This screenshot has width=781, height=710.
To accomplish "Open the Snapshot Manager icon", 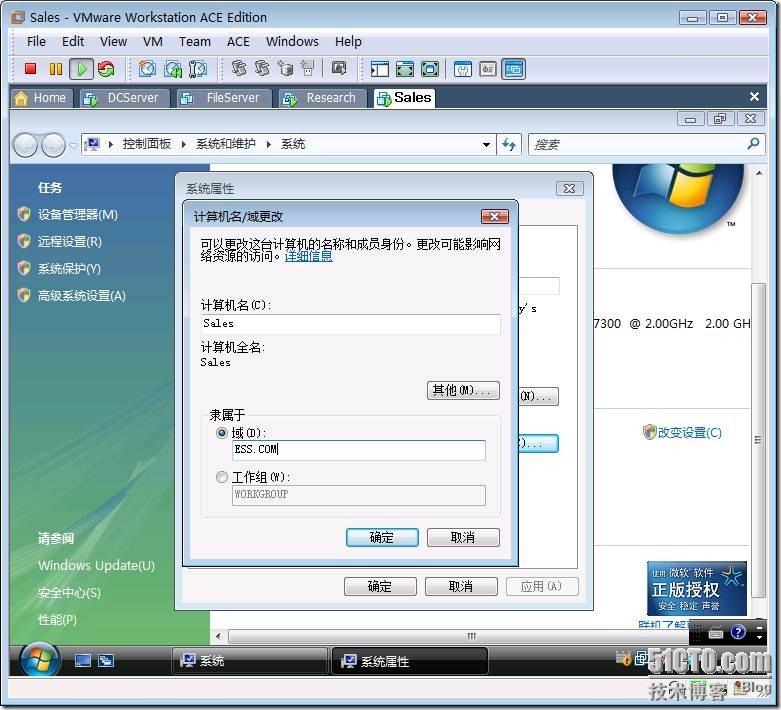I will [x=198, y=69].
